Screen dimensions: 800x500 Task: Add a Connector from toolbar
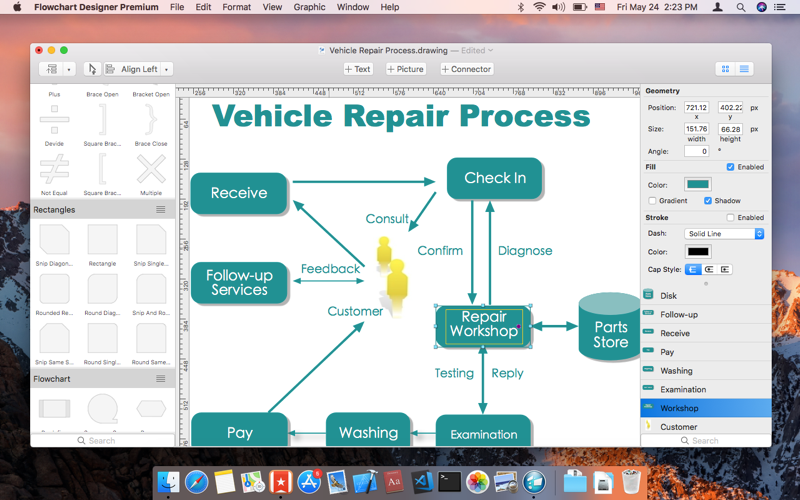pyautogui.click(x=466, y=69)
